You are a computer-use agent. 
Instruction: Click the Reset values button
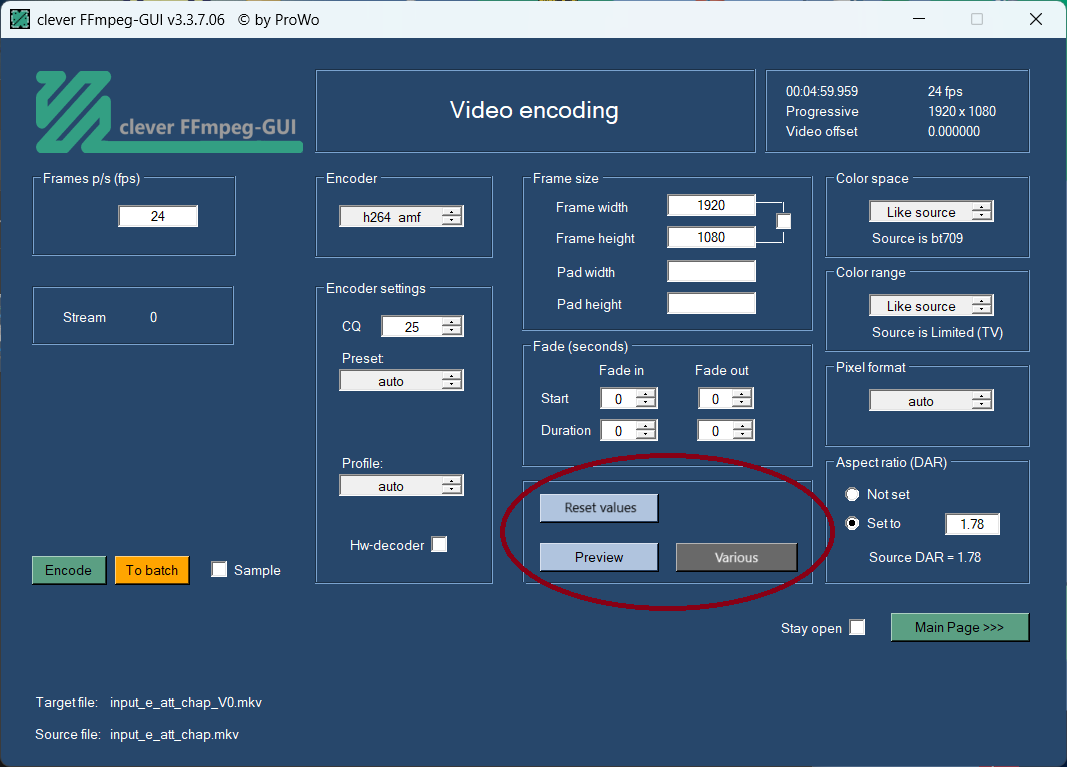click(599, 508)
